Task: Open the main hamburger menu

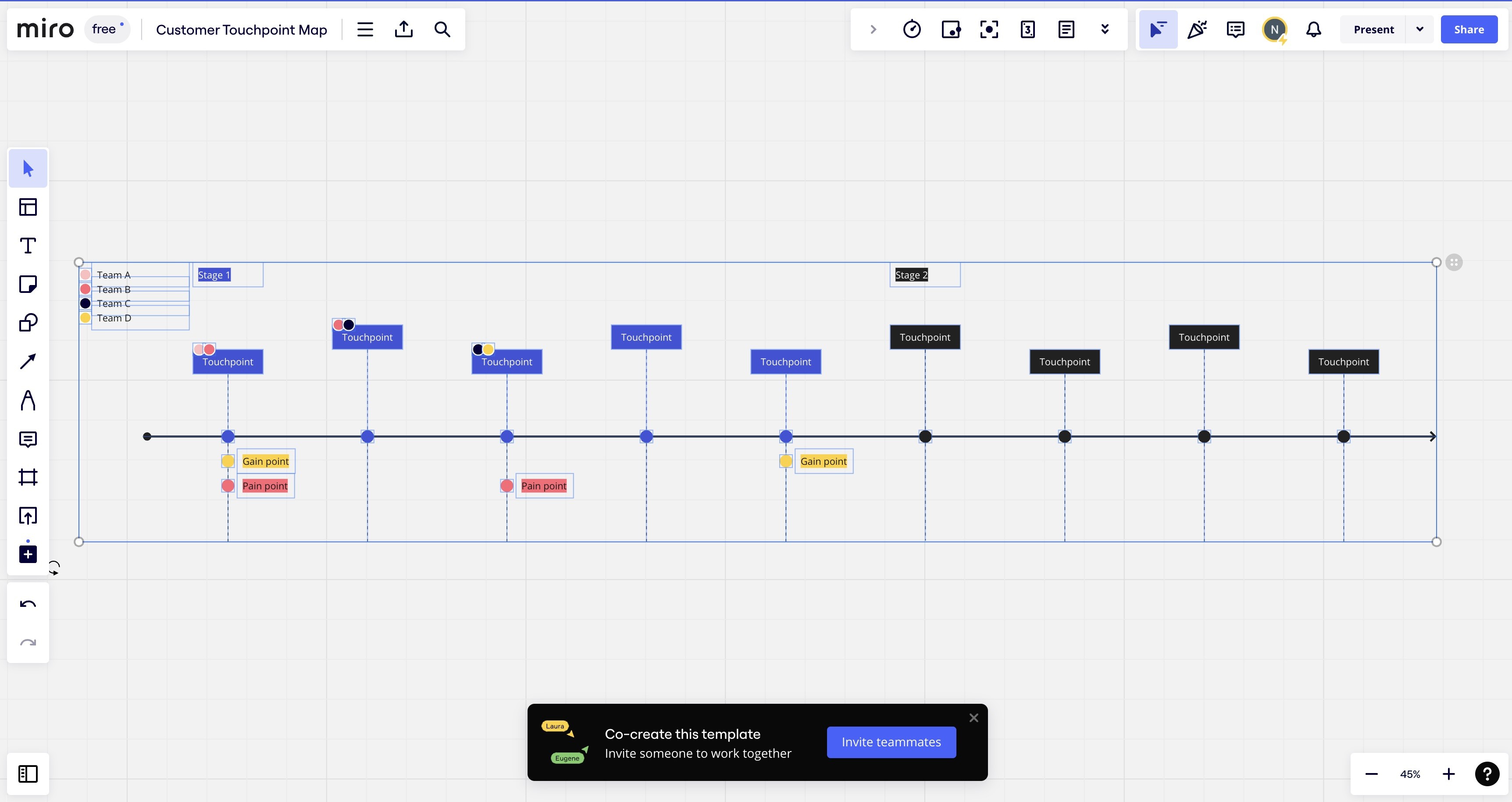Action: 365,29
